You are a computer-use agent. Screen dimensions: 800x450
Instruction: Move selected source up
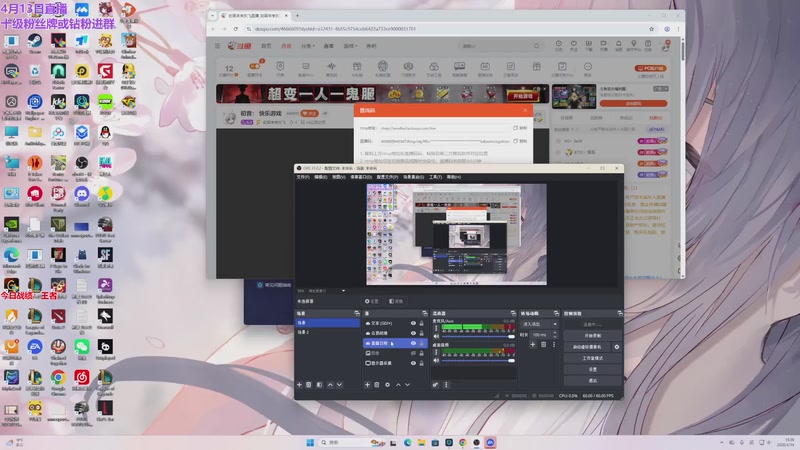pyautogui.click(x=398, y=385)
